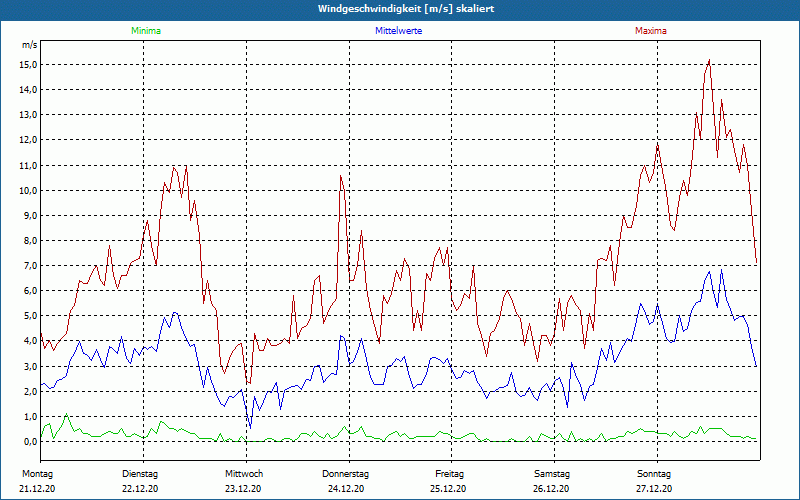Click the '4,0' y-axis value
The height and width of the screenshot is (500, 800).
point(30,341)
